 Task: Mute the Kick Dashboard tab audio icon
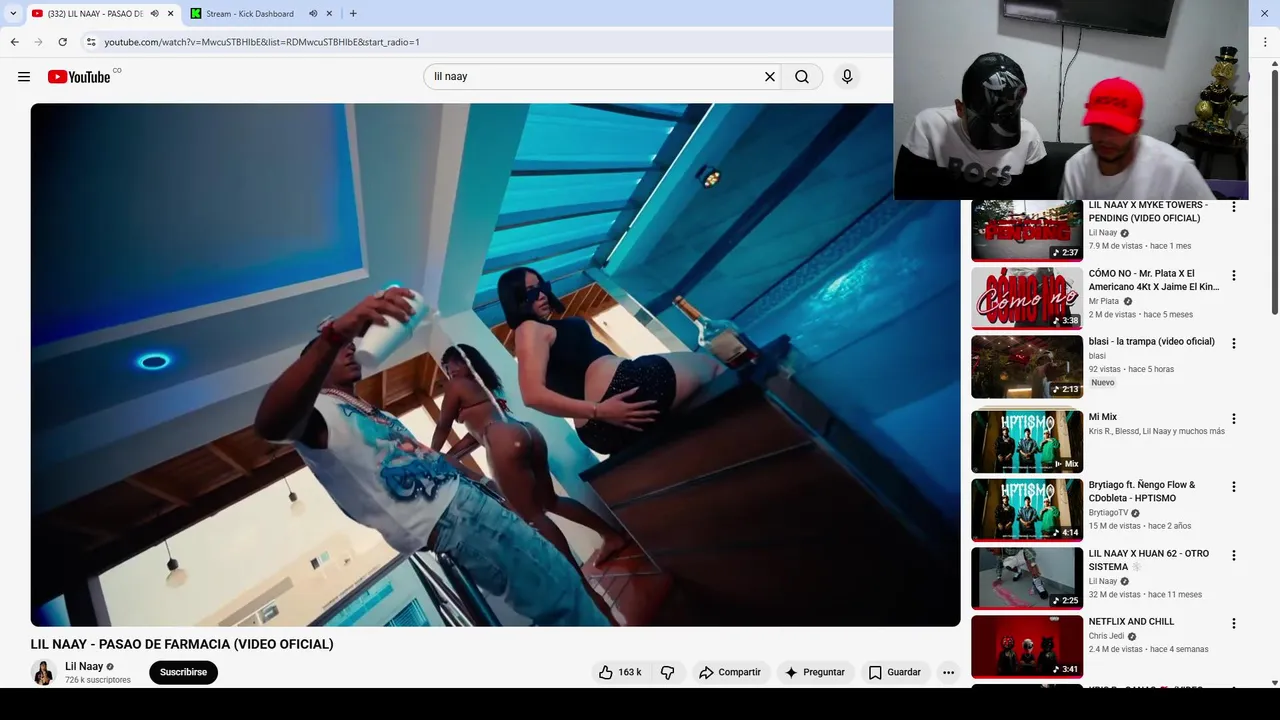coord(313,14)
